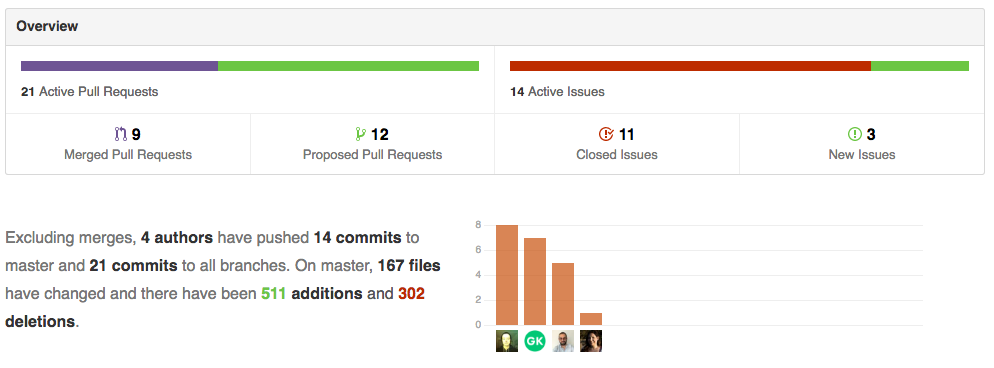Click the 21 Active Pull Requests label
The height and width of the screenshot is (368, 994).
(x=89, y=92)
